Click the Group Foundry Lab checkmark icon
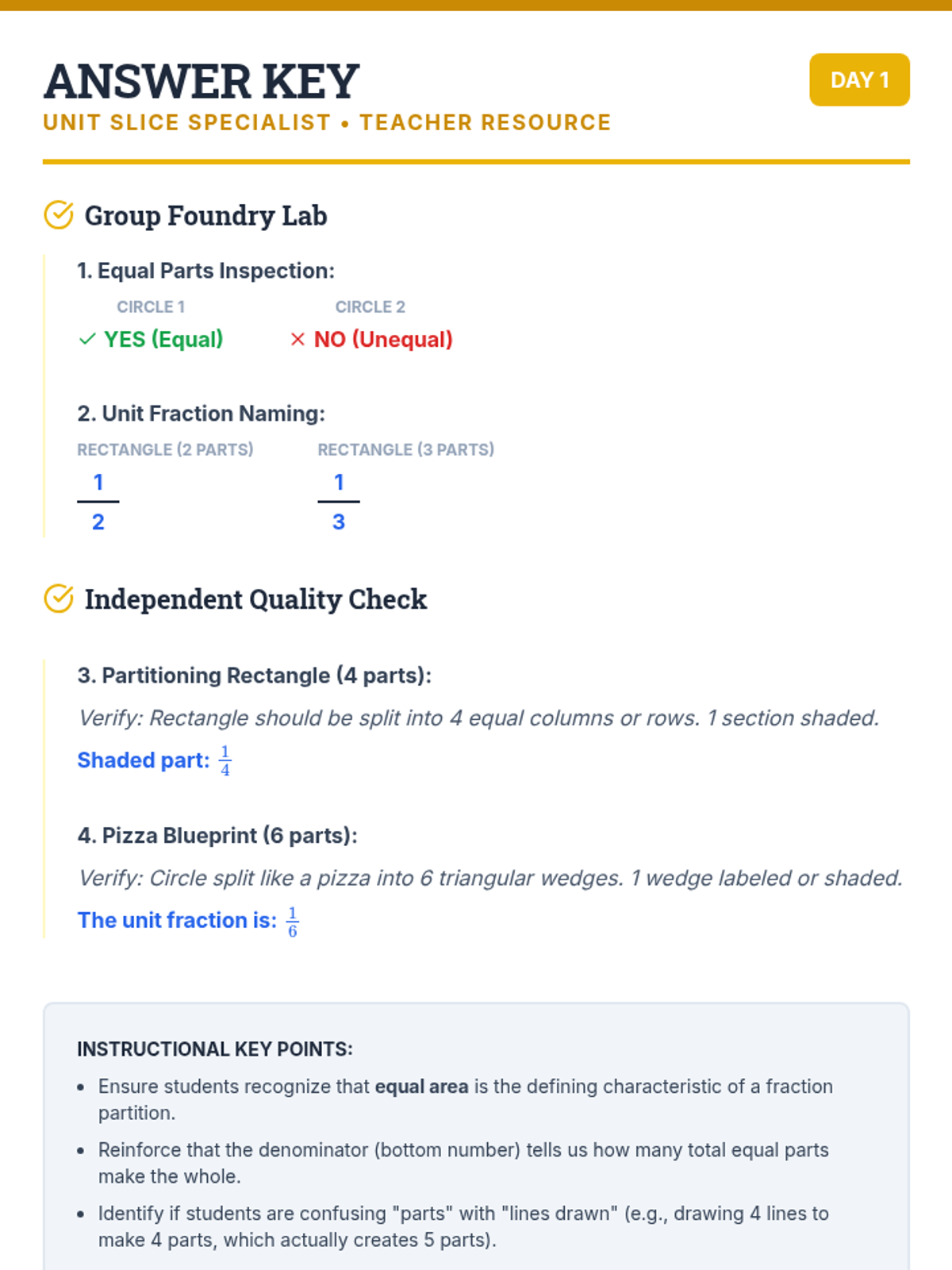Image resolution: width=952 pixels, height=1270 pixels. pyautogui.click(x=59, y=215)
